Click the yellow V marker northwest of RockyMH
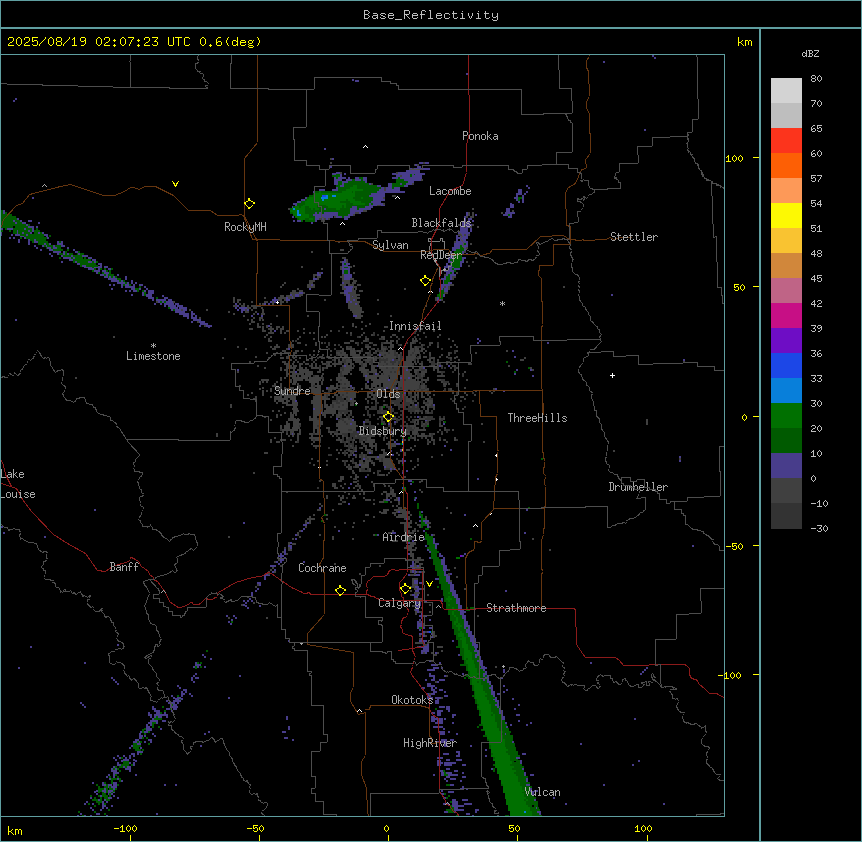Screen dimensions: 862x842 pyautogui.click(x=175, y=184)
